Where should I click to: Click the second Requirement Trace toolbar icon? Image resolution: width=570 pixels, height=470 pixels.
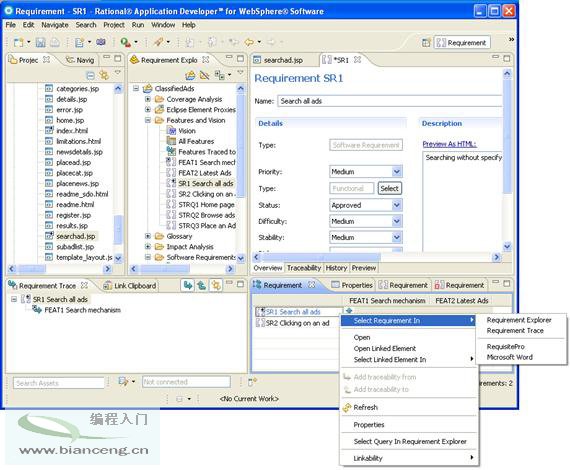pyautogui.click(x=202, y=285)
